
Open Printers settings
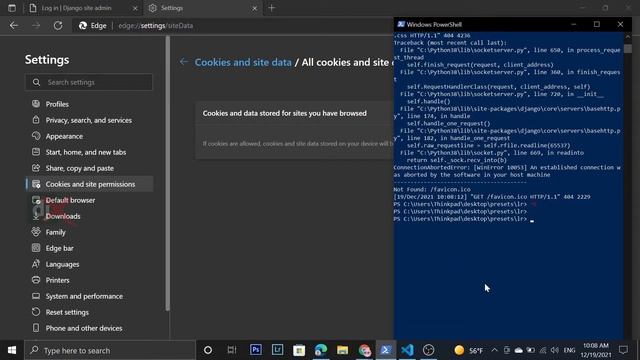tap(58, 280)
